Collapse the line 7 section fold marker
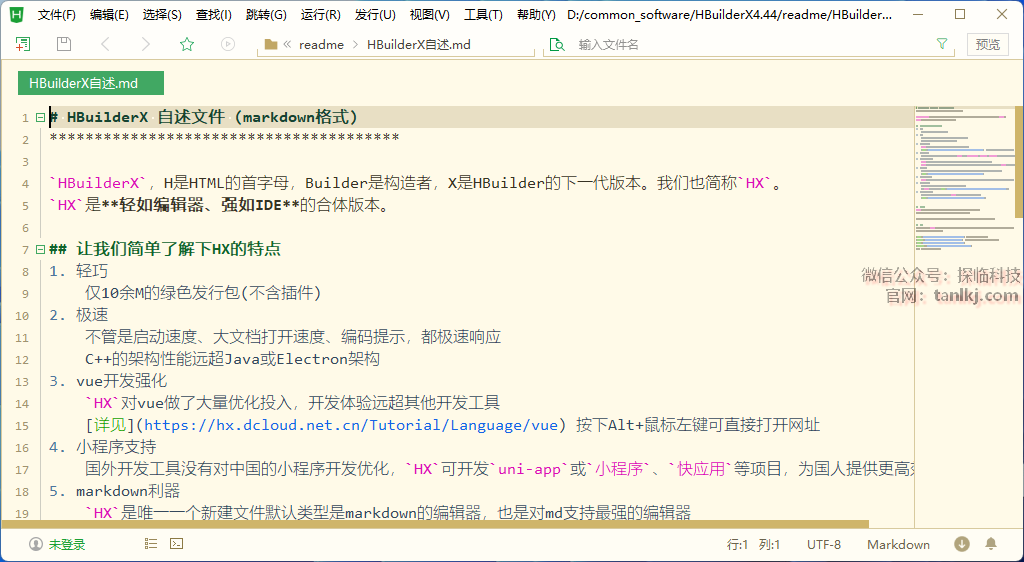 [x=40, y=250]
